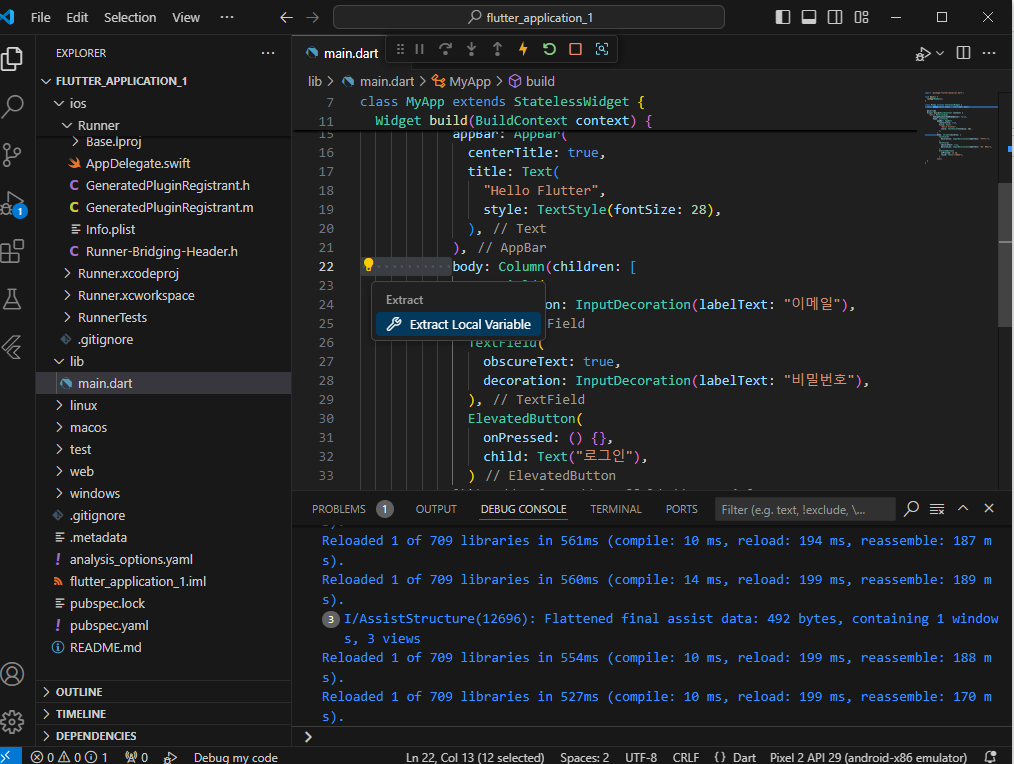
Task: Click UTF-8 encoding status item
Action: tap(641, 757)
